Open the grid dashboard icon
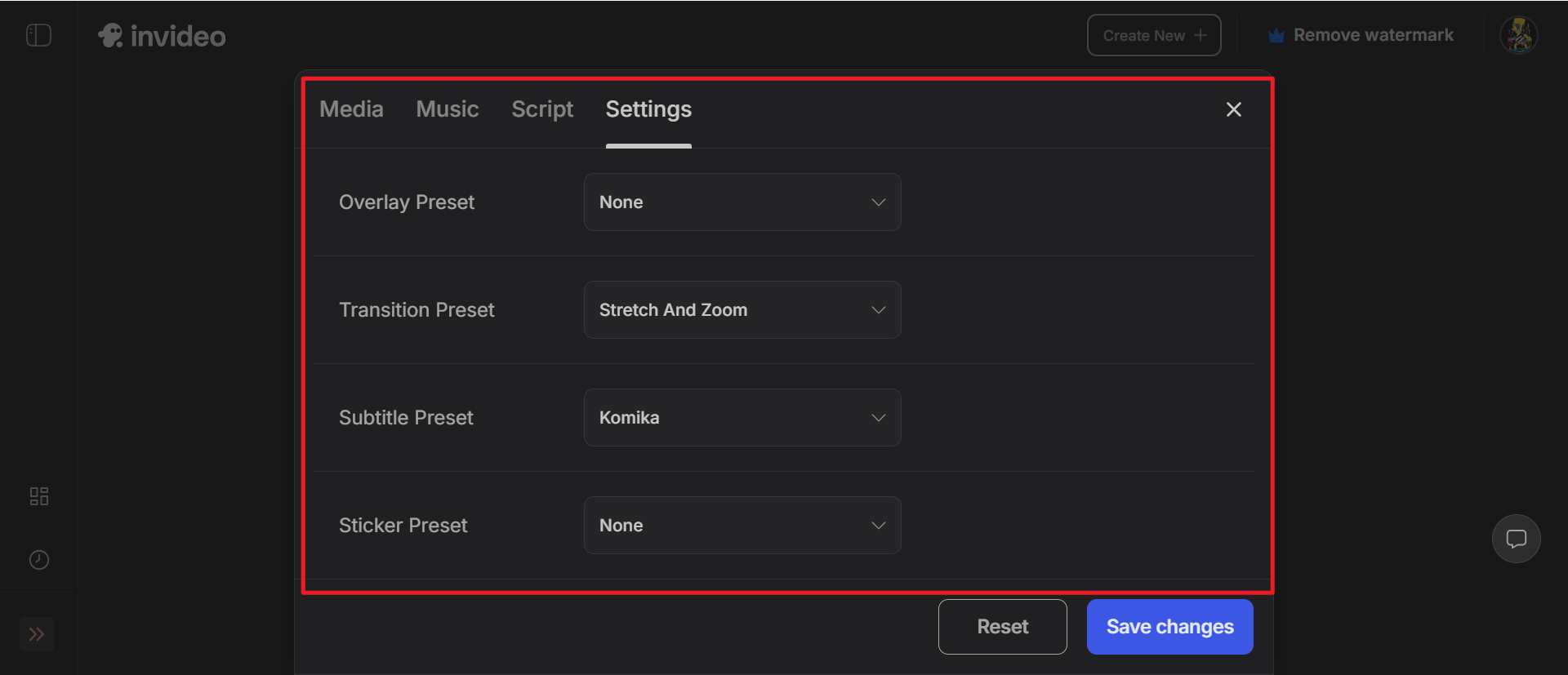1568x675 pixels. point(38,496)
